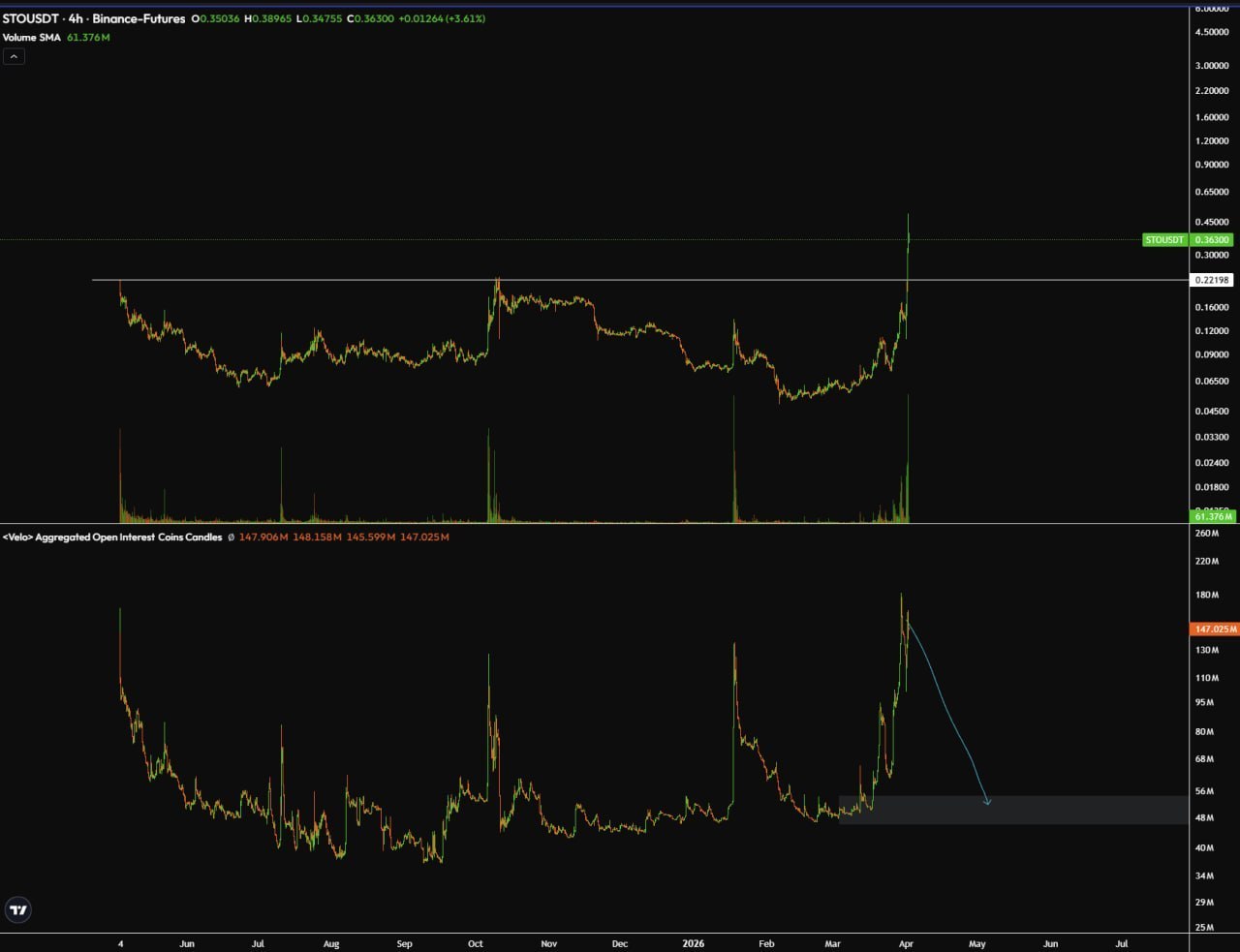Click the orange 147.025M open interest label
The height and width of the screenshot is (952, 1240).
click(1215, 629)
